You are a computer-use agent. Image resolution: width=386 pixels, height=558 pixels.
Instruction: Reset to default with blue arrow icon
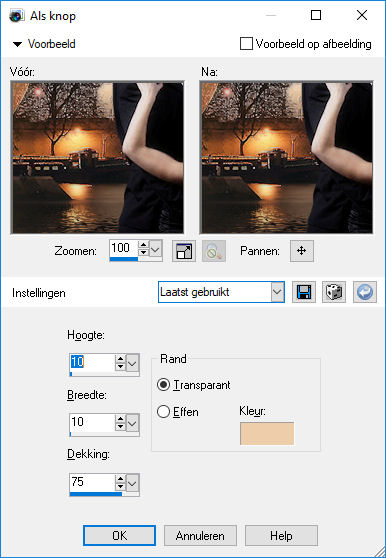tap(365, 293)
